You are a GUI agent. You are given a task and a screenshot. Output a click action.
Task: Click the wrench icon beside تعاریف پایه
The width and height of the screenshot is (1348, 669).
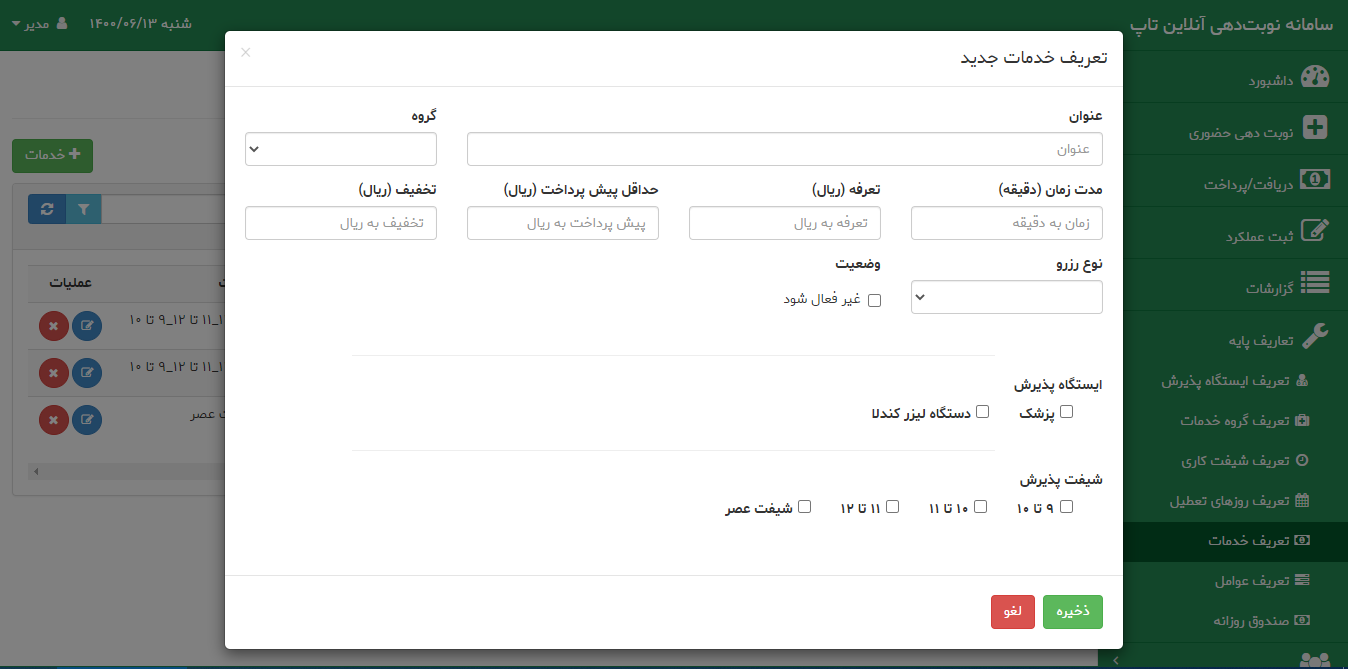click(1316, 336)
